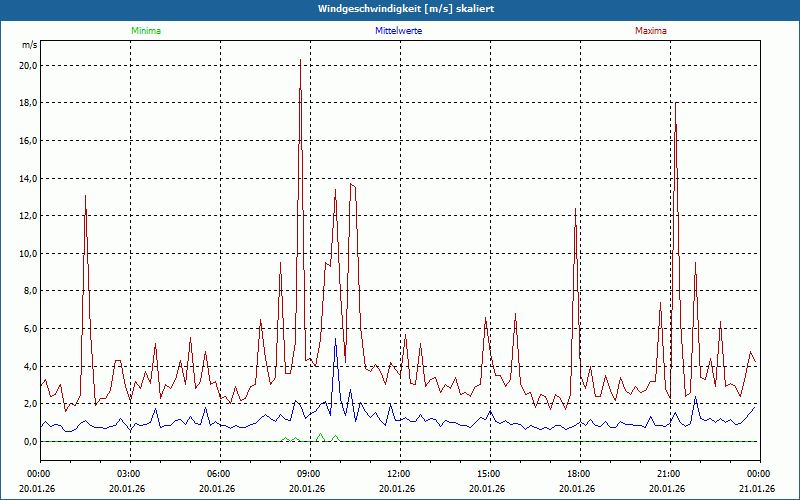Viewport: 800px width, 500px height.
Task: Click the 15:00 time axis label
Action: click(488, 474)
